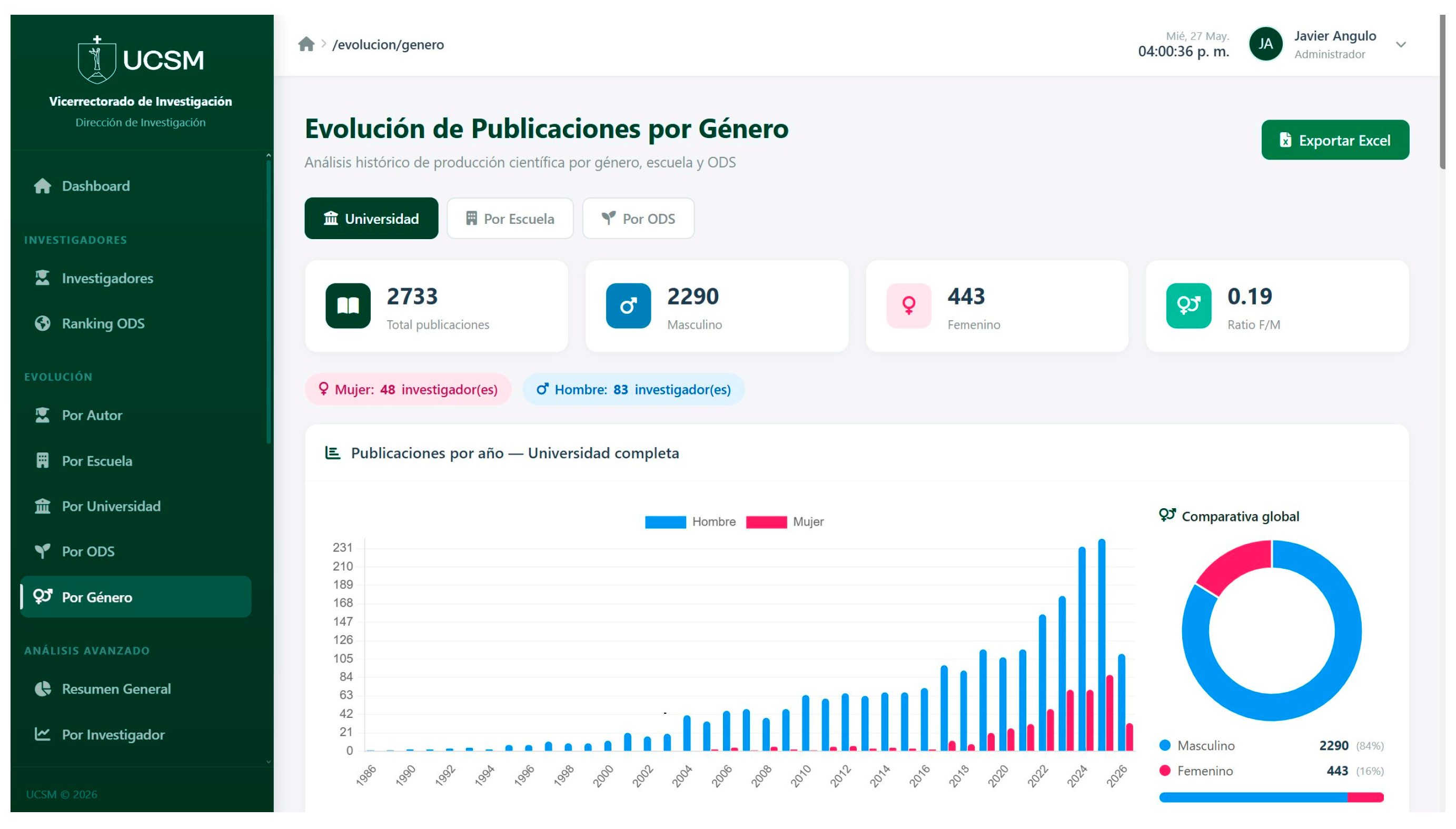
Task: Click the Ranking ODS globe icon
Action: tap(43, 323)
